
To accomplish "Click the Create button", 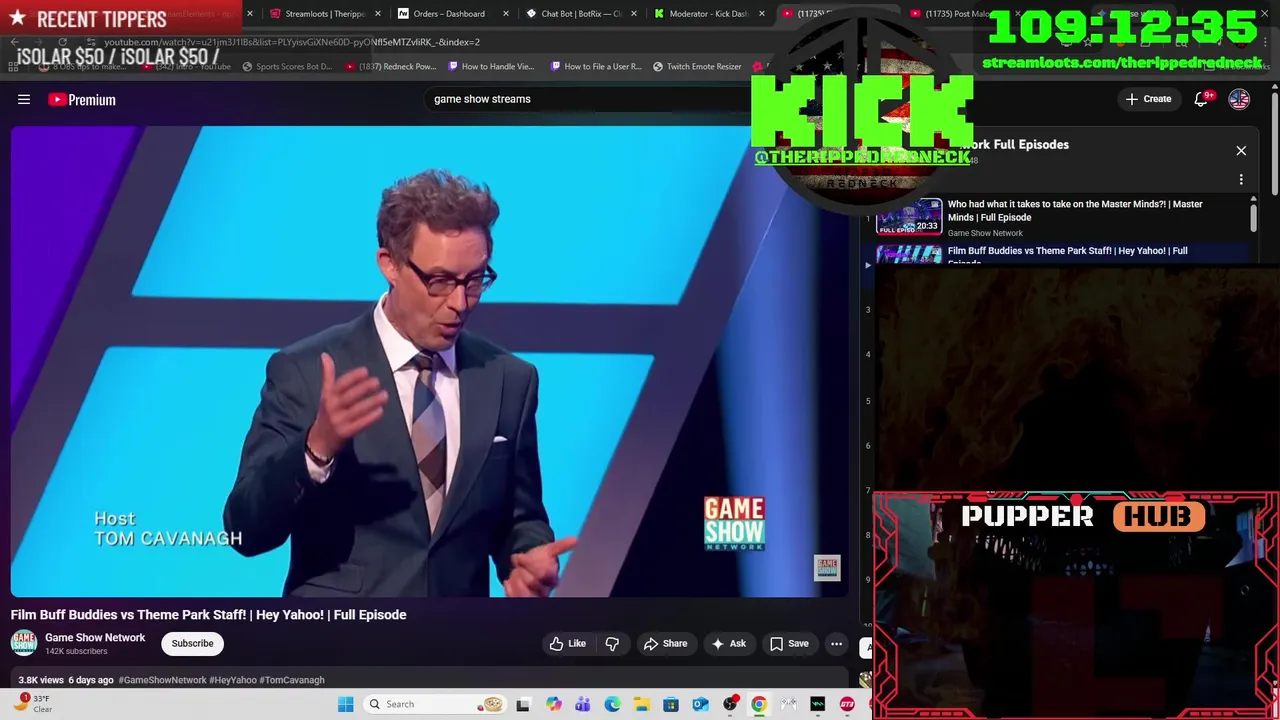I will coord(1148,99).
